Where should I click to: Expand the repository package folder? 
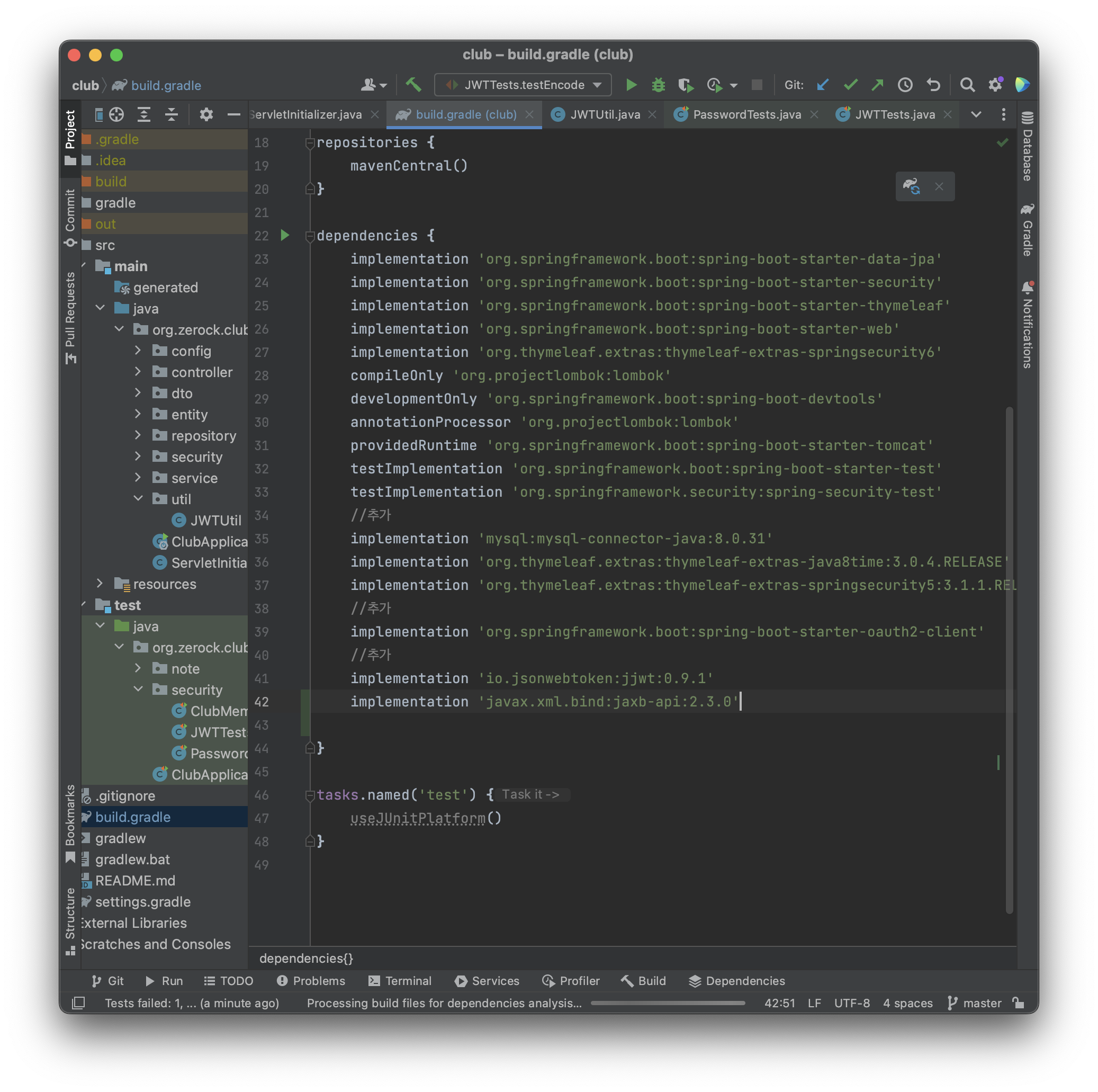click(138, 435)
